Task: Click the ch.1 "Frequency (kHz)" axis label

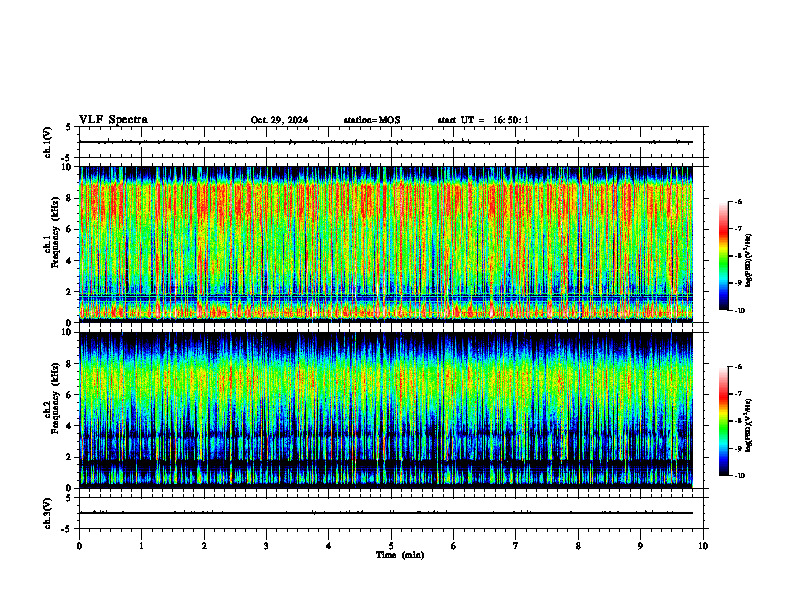Action: [55, 232]
